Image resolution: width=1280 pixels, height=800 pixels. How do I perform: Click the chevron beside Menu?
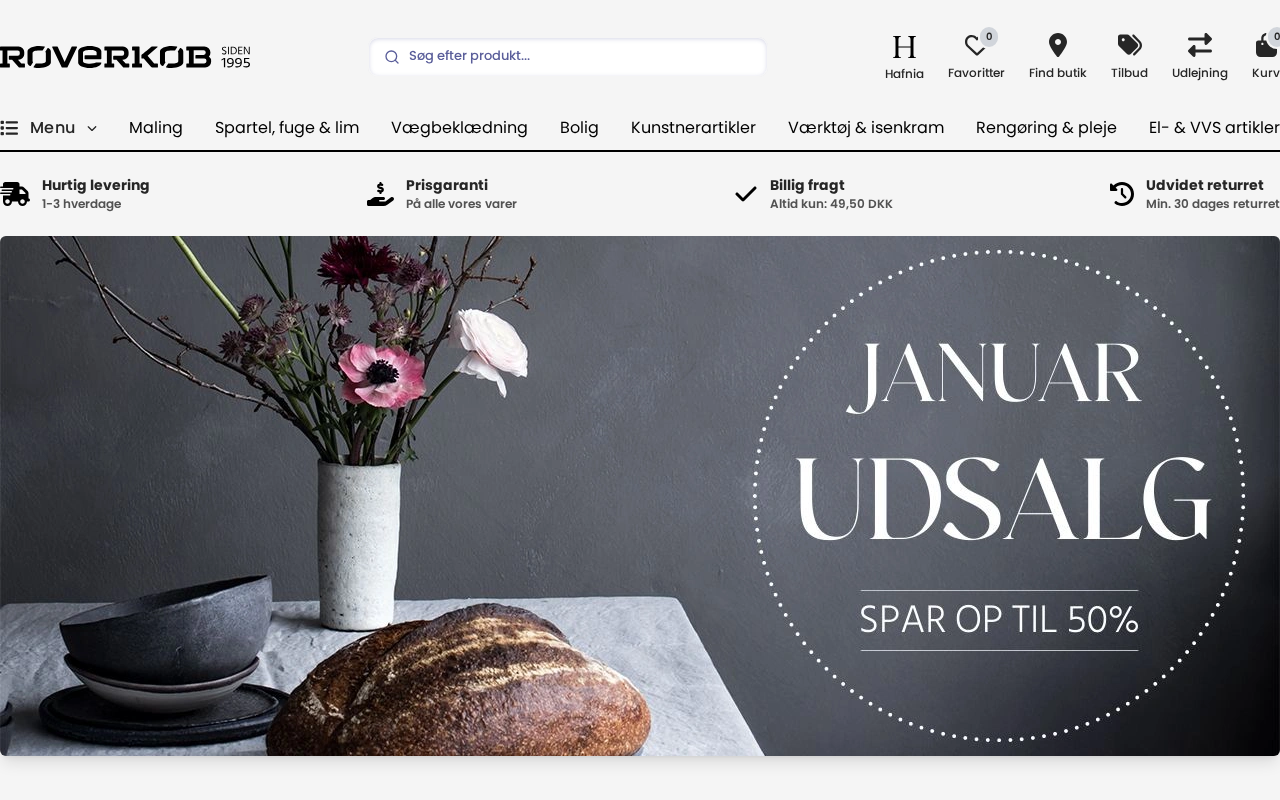tap(92, 129)
